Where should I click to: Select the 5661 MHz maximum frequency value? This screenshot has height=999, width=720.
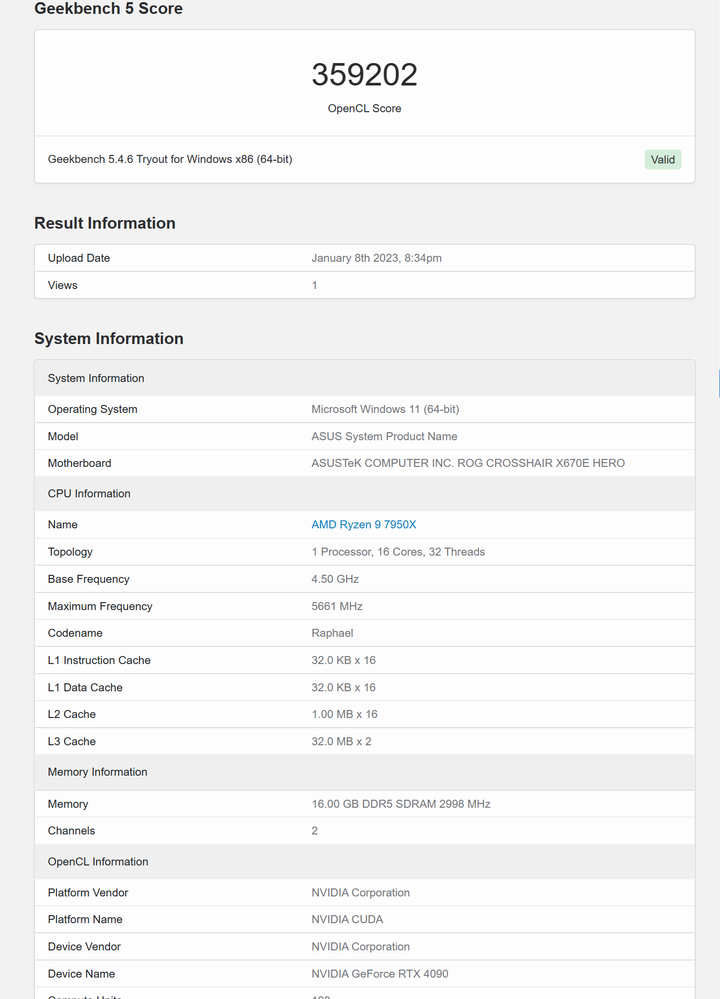tap(337, 607)
